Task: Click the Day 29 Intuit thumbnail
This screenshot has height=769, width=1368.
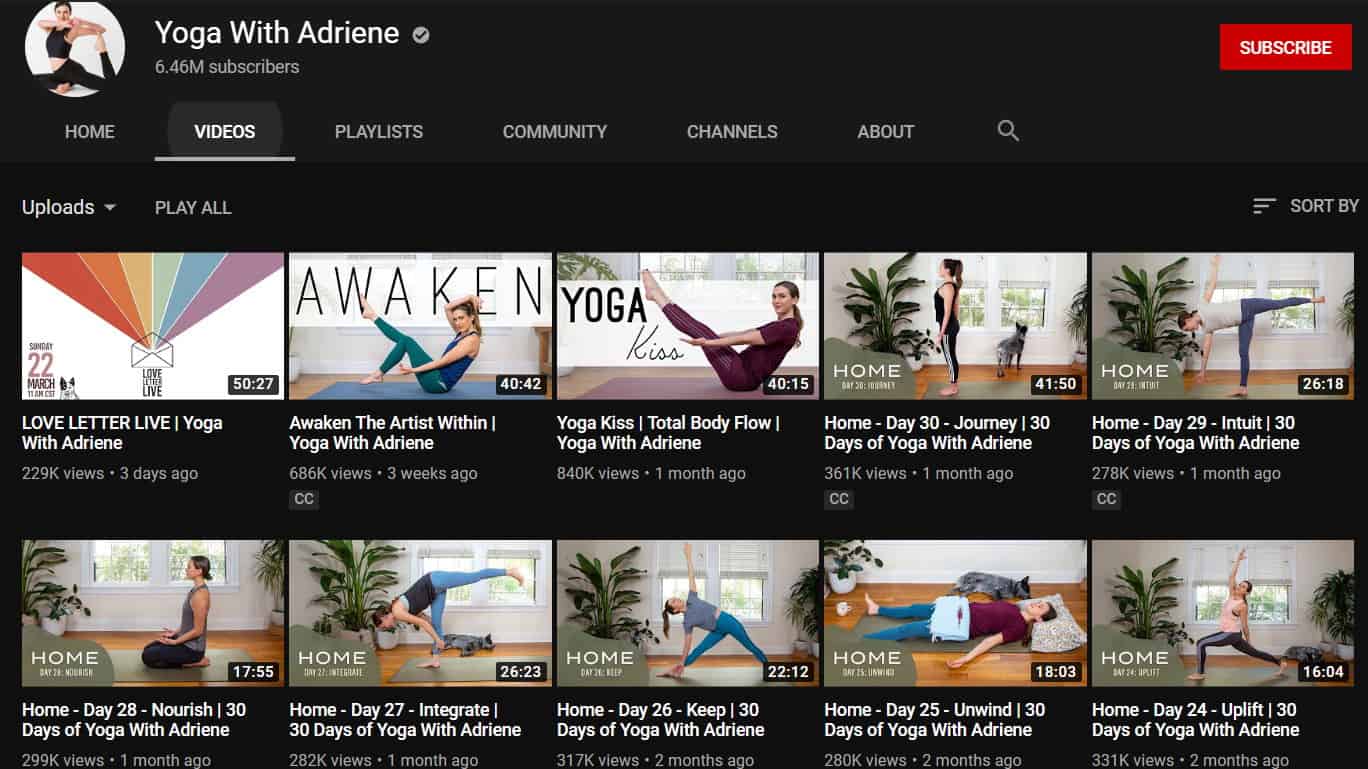Action: point(1223,326)
